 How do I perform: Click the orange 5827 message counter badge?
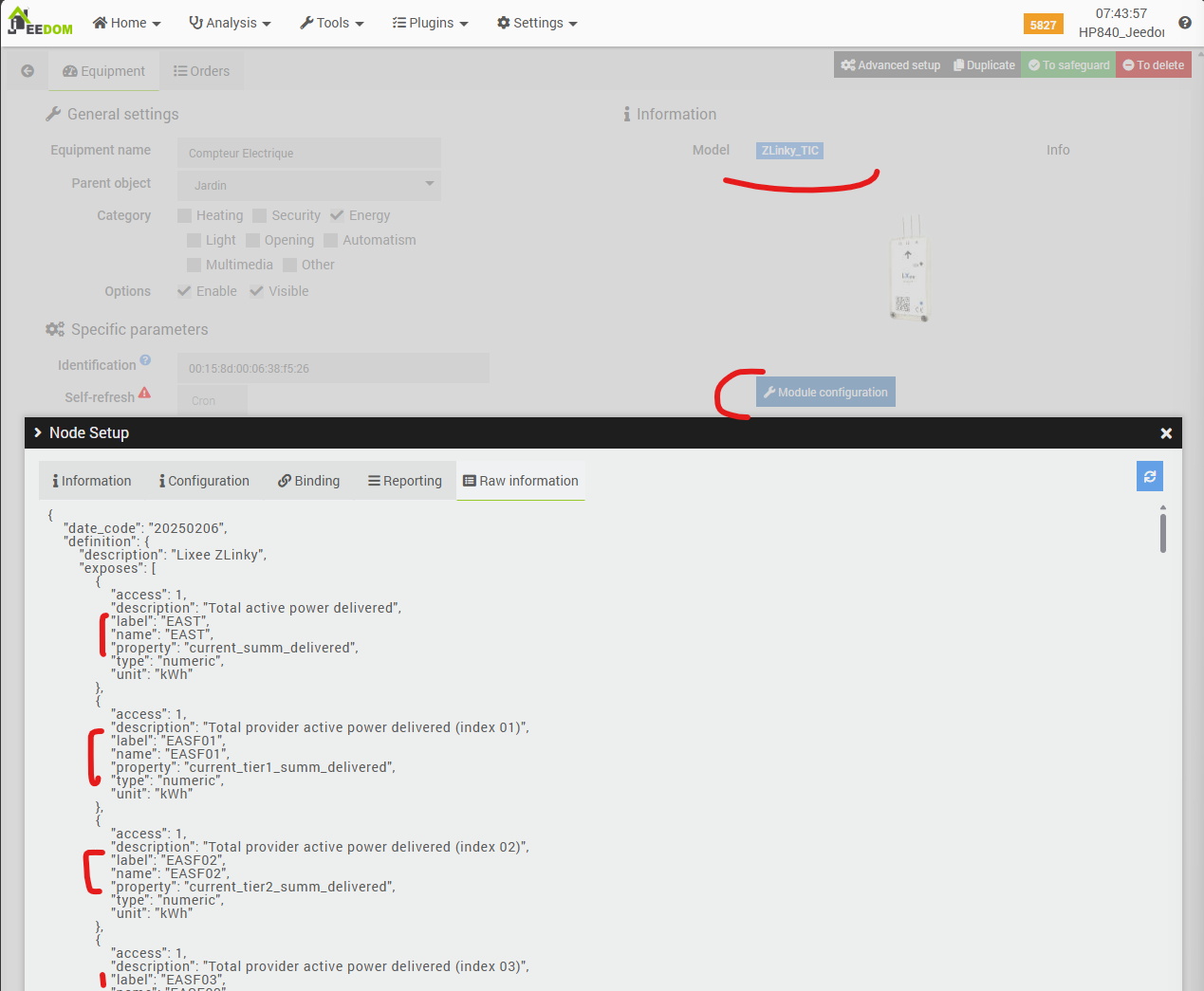[x=1043, y=25]
